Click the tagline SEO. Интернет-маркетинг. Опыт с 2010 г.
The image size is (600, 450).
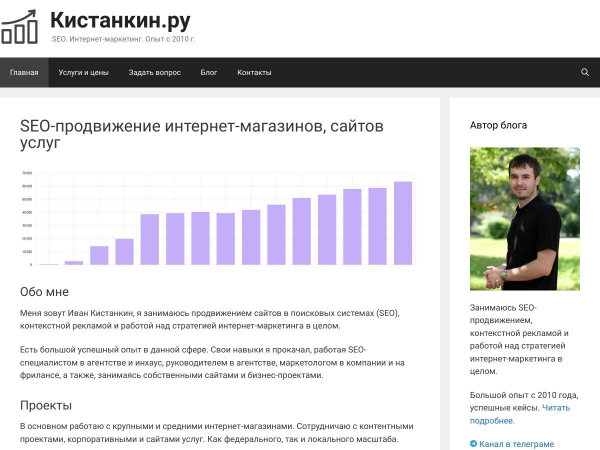tap(123, 39)
